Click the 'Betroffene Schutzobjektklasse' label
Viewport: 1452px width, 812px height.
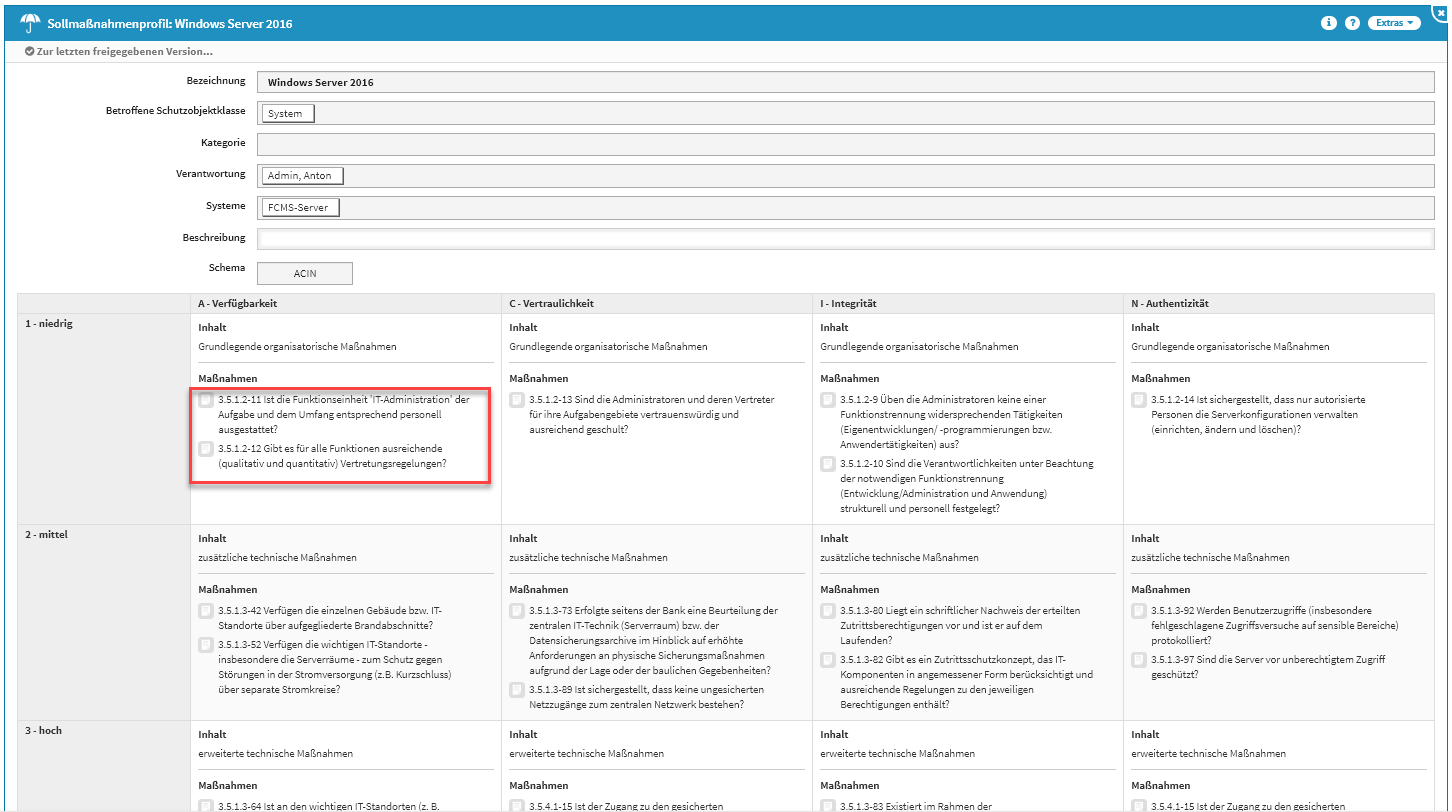click(176, 110)
